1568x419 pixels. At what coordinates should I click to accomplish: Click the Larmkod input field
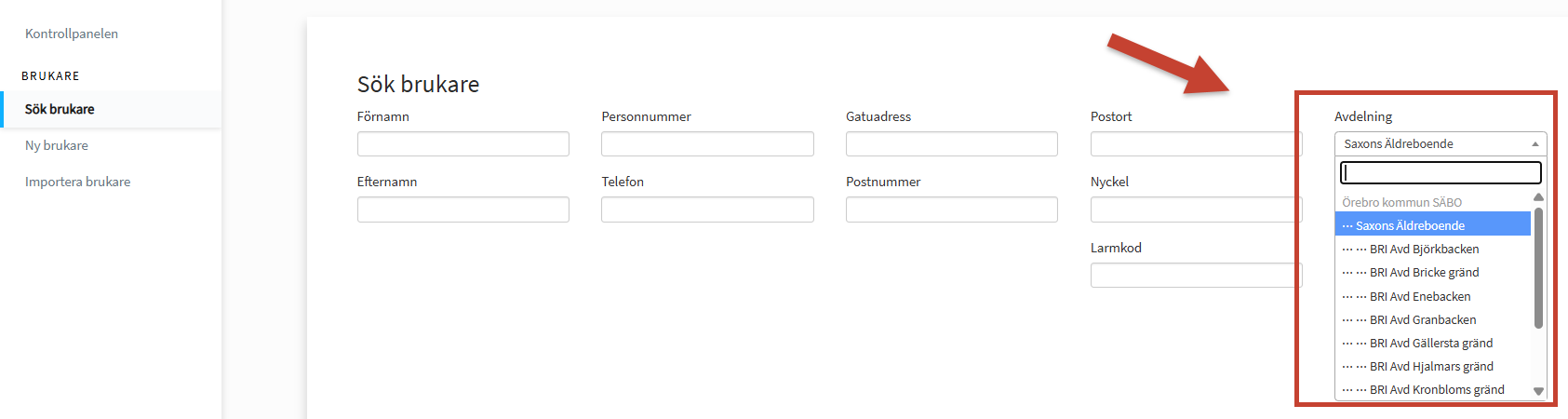point(1196,275)
